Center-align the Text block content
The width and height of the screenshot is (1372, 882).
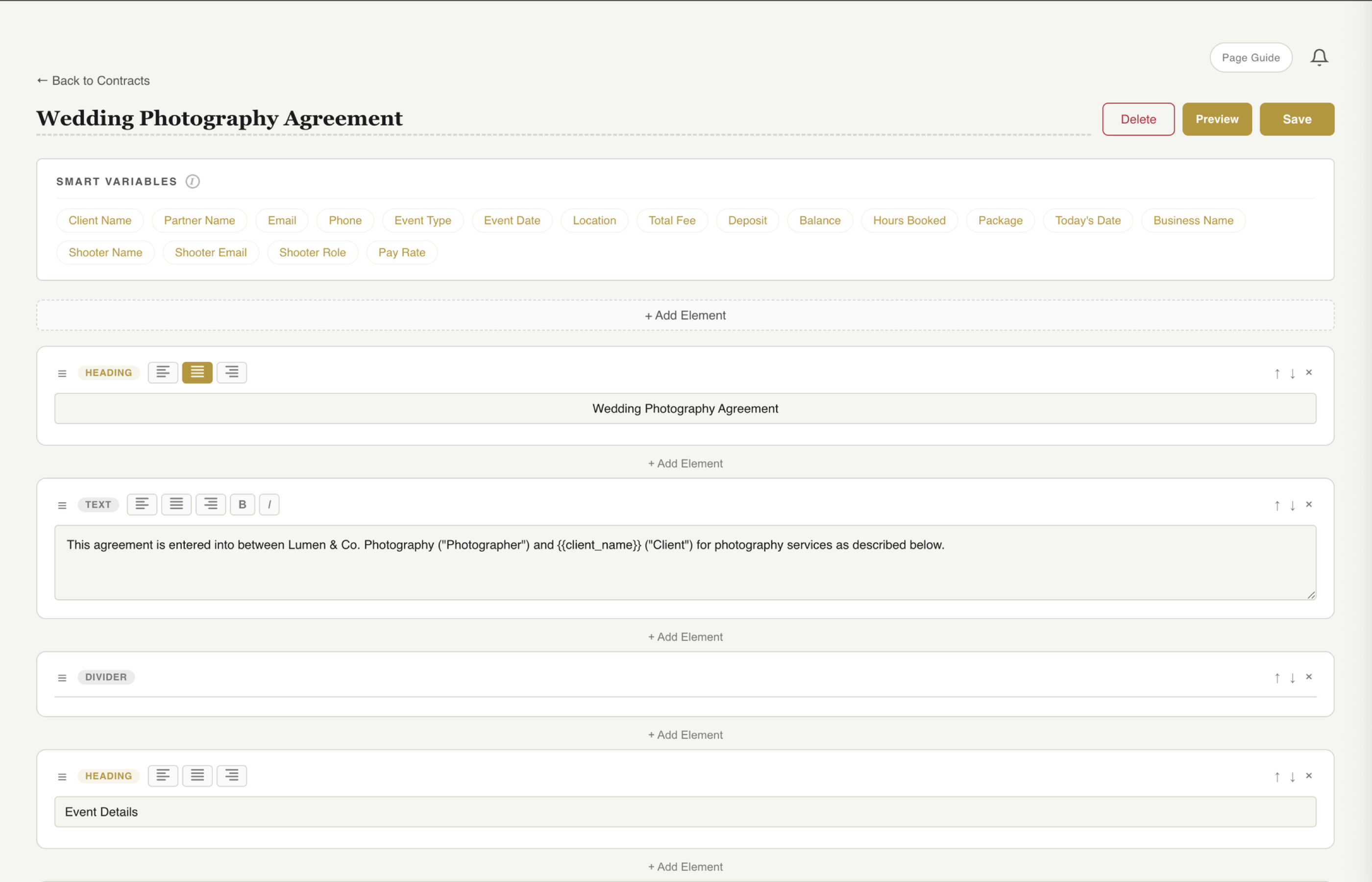point(176,504)
